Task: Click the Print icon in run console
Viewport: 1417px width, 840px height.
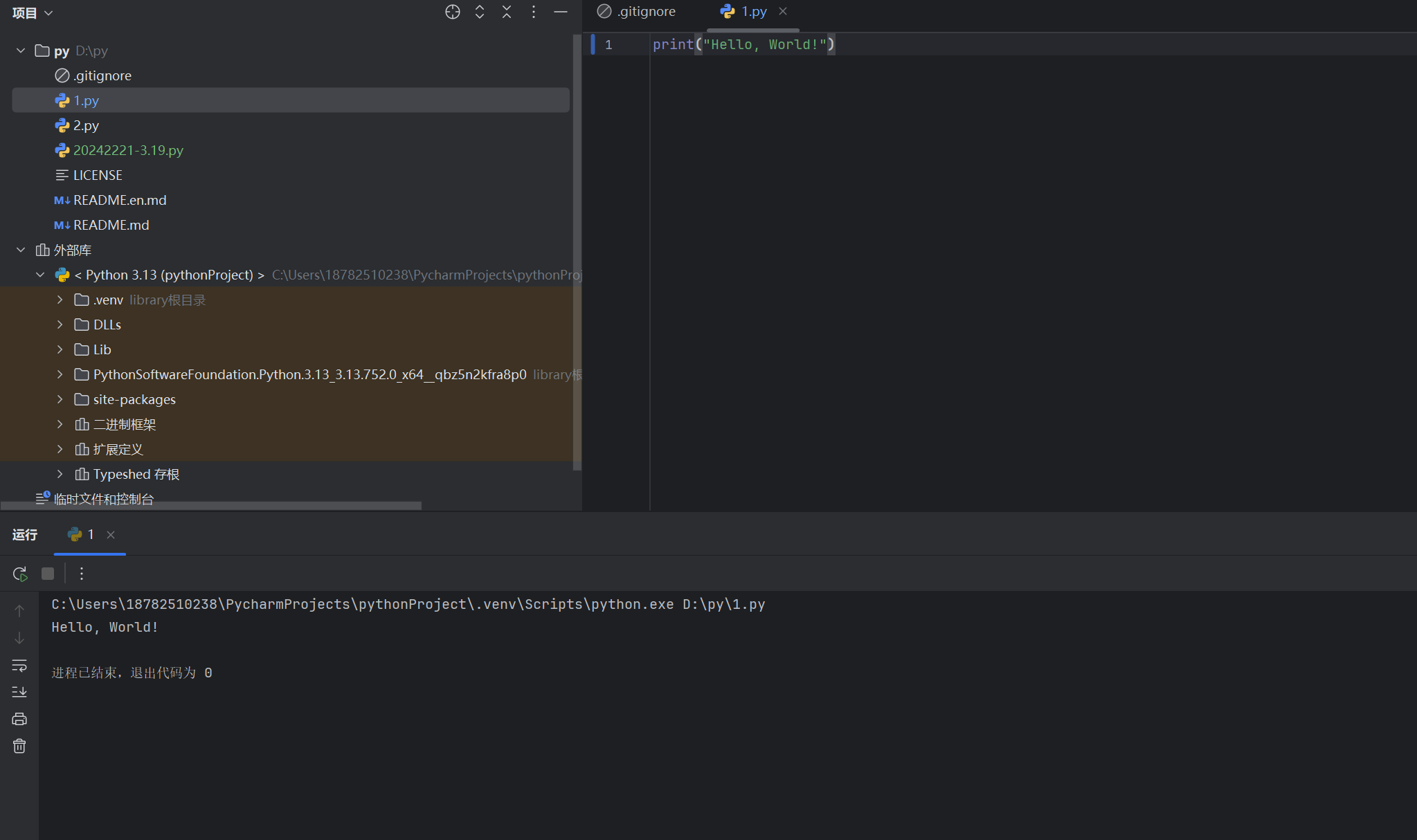Action: click(19, 719)
